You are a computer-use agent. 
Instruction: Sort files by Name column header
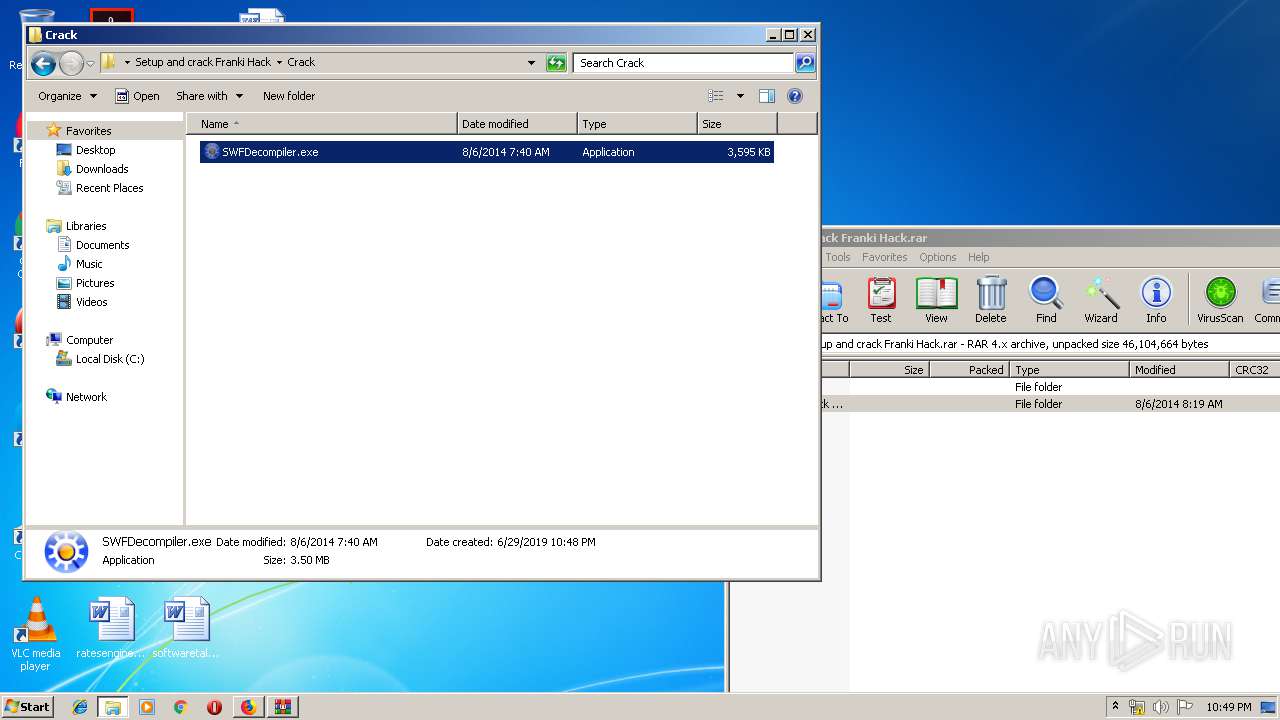coord(322,124)
